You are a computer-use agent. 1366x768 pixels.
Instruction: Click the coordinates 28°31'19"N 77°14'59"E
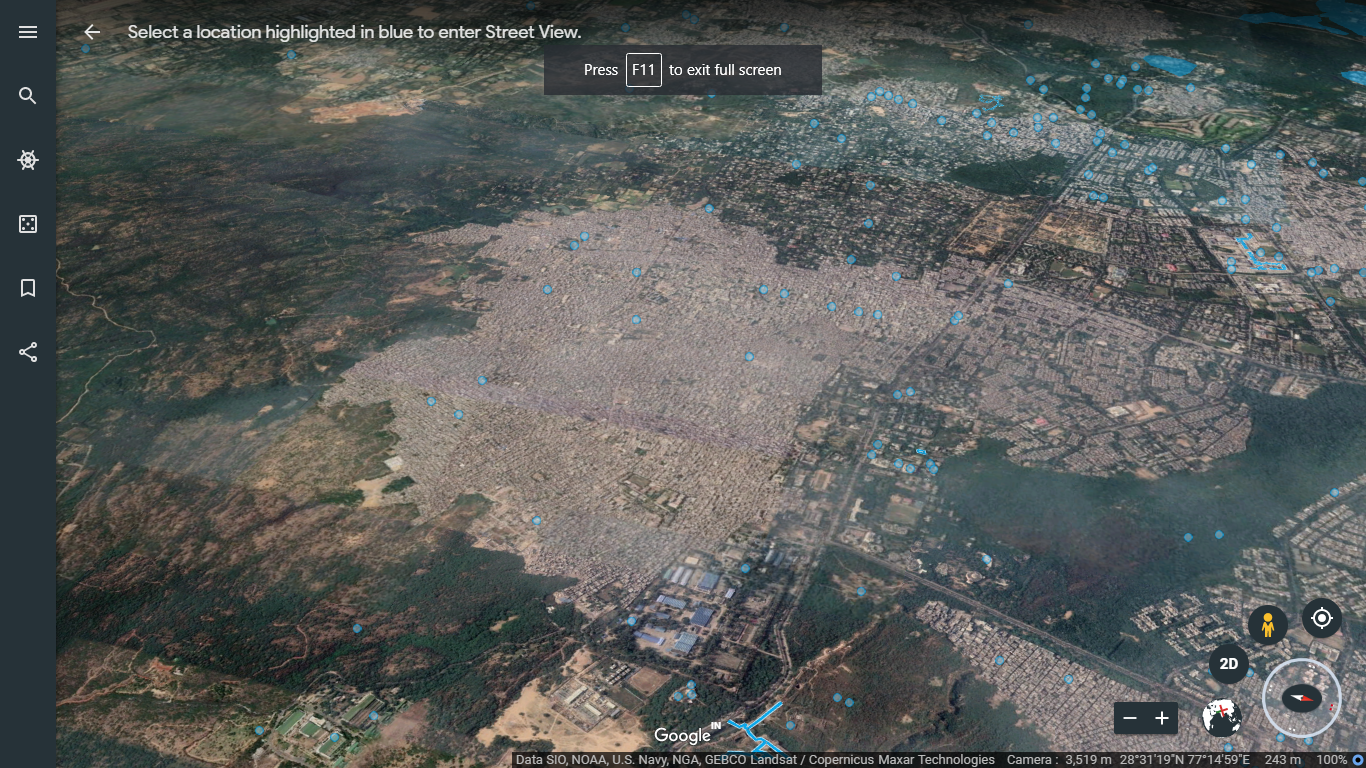point(1185,760)
